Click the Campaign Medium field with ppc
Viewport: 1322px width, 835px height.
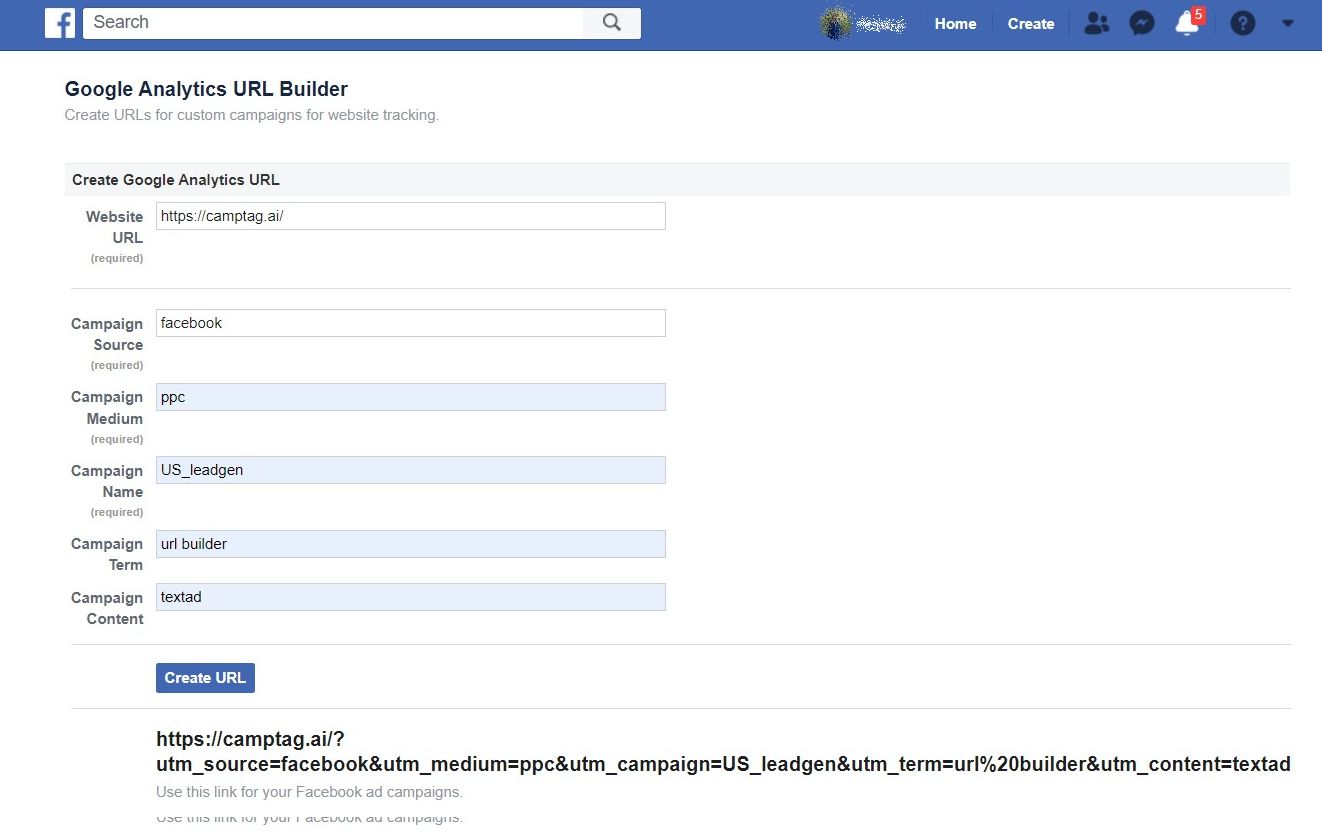[410, 396]
